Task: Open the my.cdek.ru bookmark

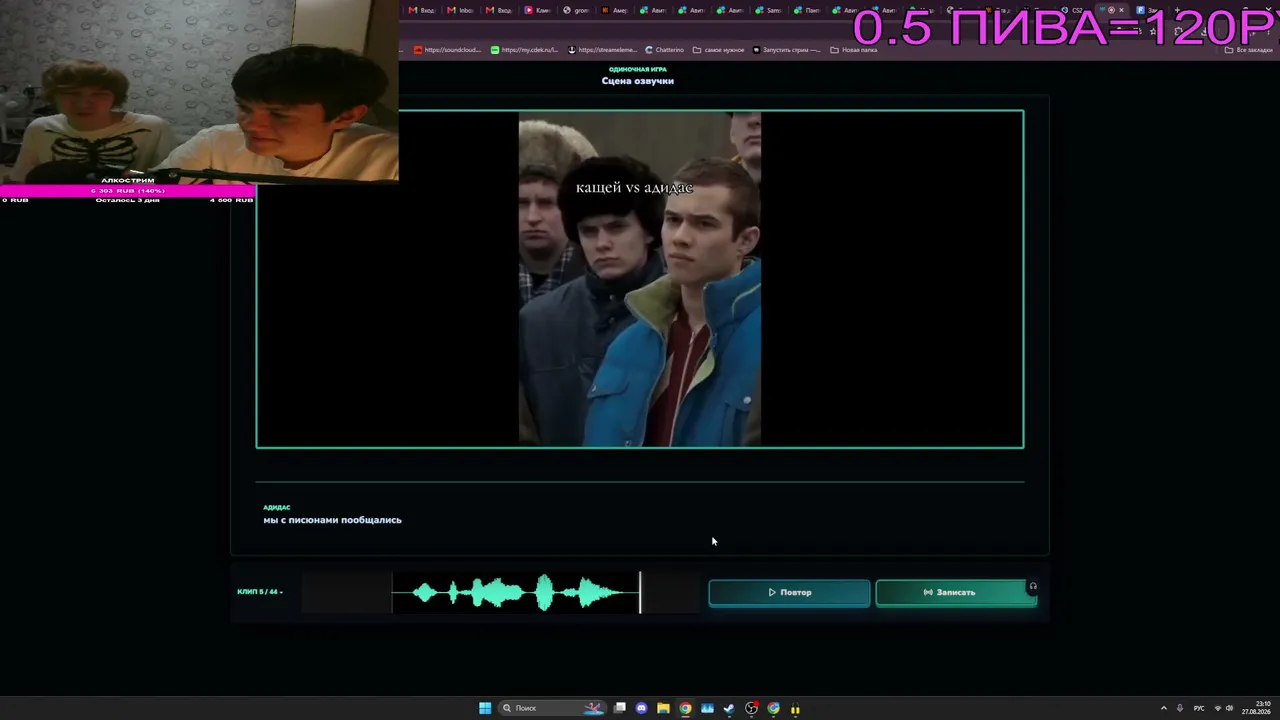Action: pyautogui.click(x=524, y=50)
